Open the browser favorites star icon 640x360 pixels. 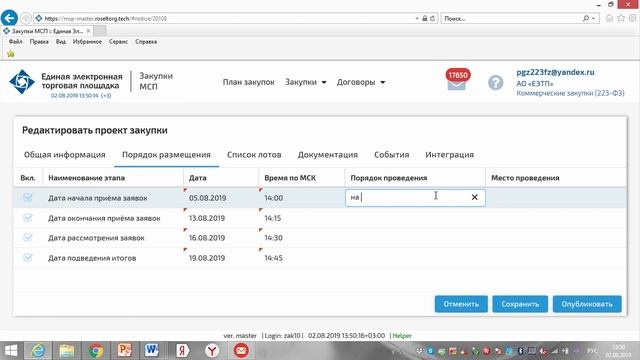(x=621, y=18)
